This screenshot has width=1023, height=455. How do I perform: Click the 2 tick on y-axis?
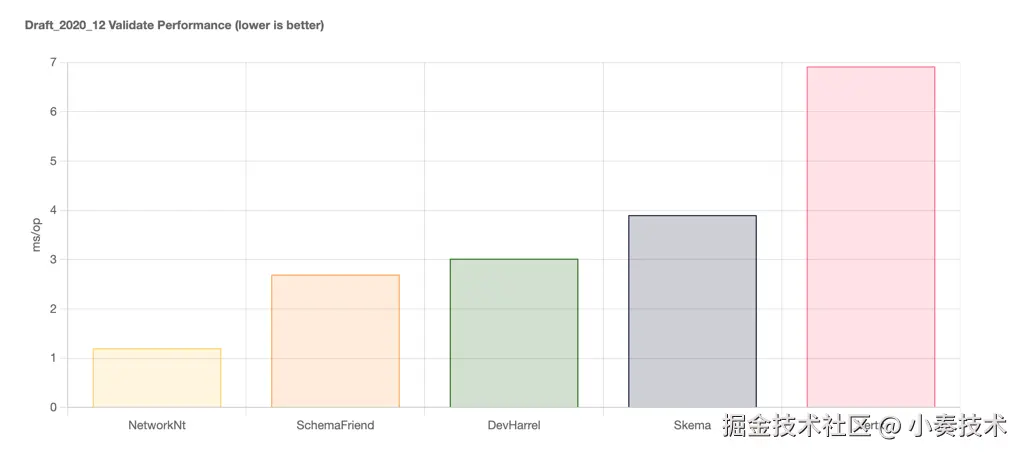[x=52, y=309]
